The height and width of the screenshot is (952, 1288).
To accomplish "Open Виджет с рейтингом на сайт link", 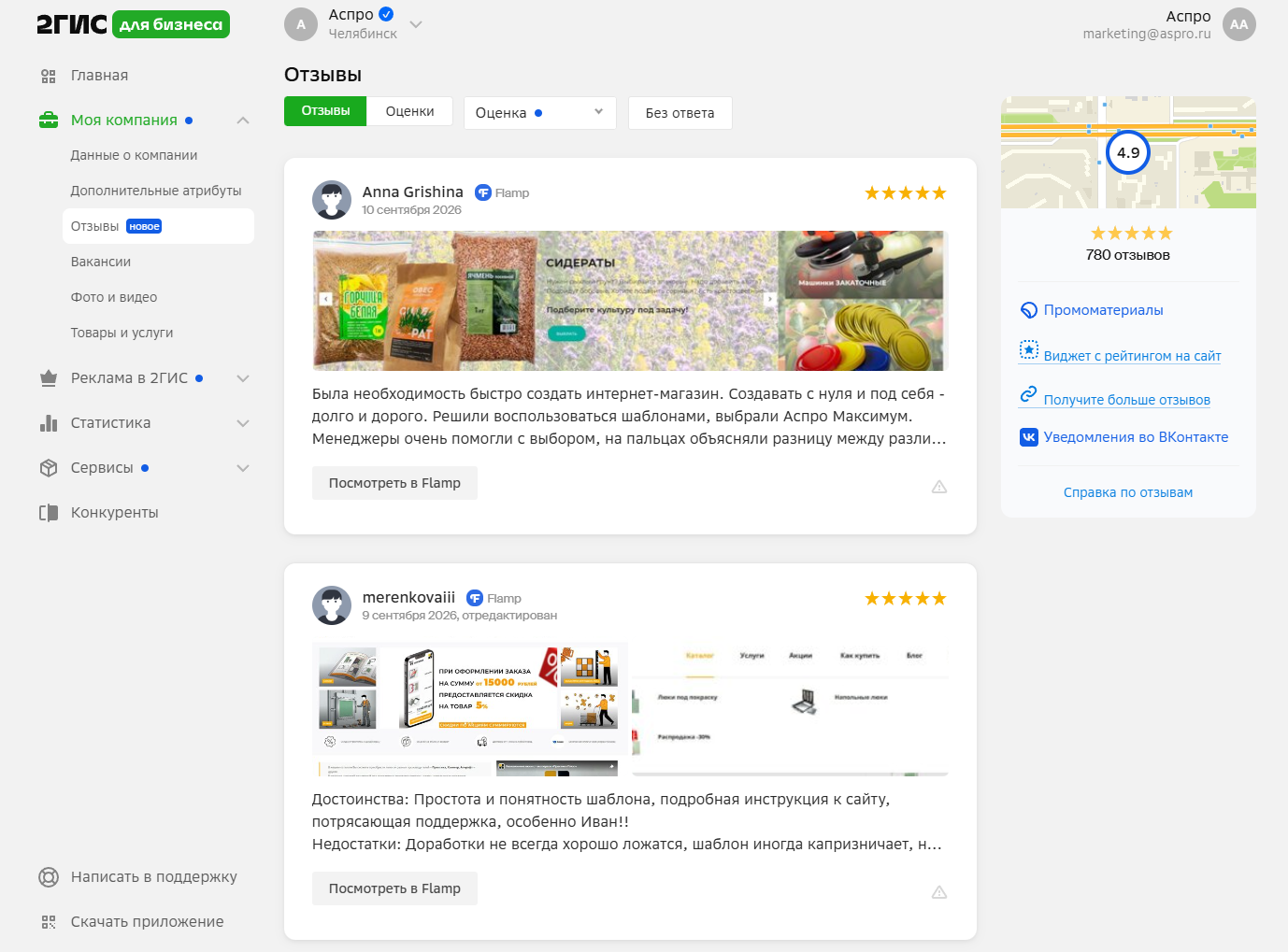I will [1132, 356].
